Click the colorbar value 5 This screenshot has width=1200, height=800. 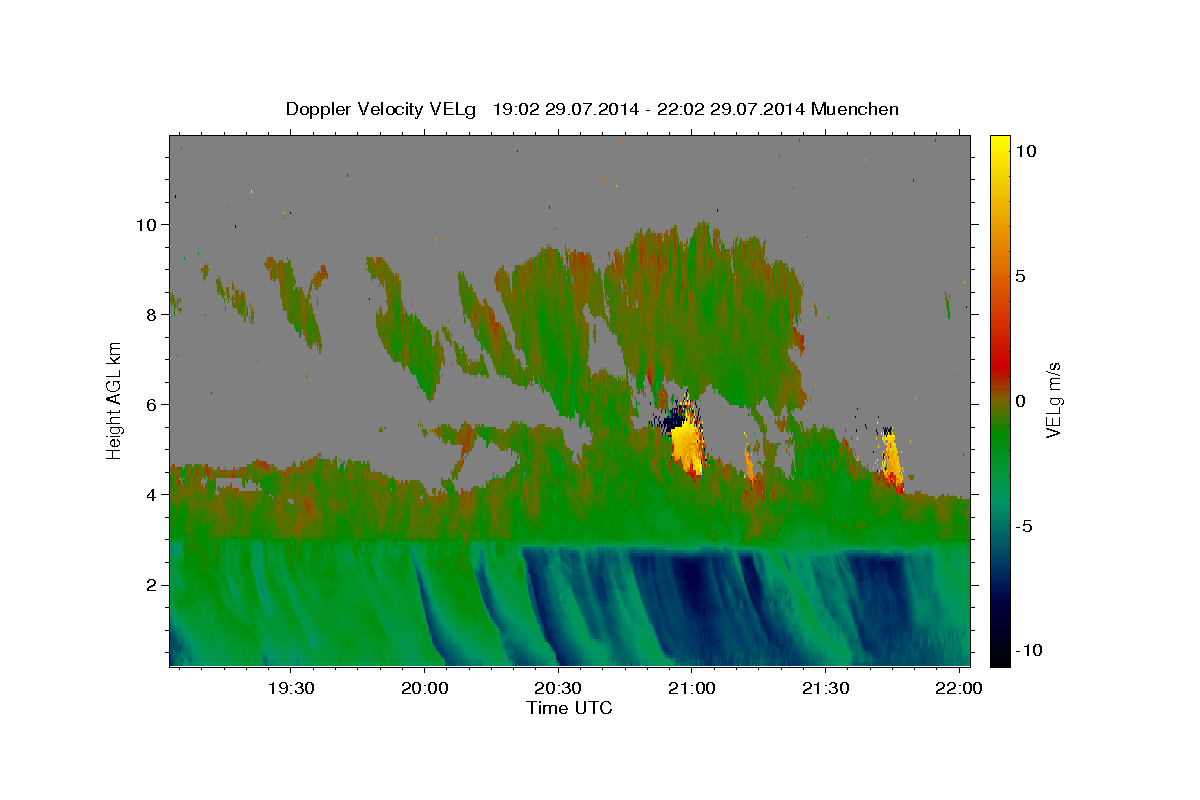(x=1022, y=275)
